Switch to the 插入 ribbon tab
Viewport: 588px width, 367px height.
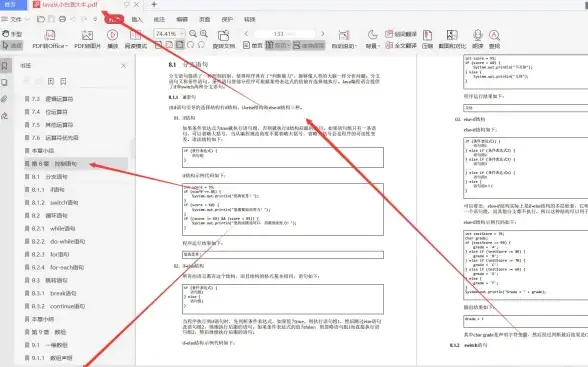(137, 19)
